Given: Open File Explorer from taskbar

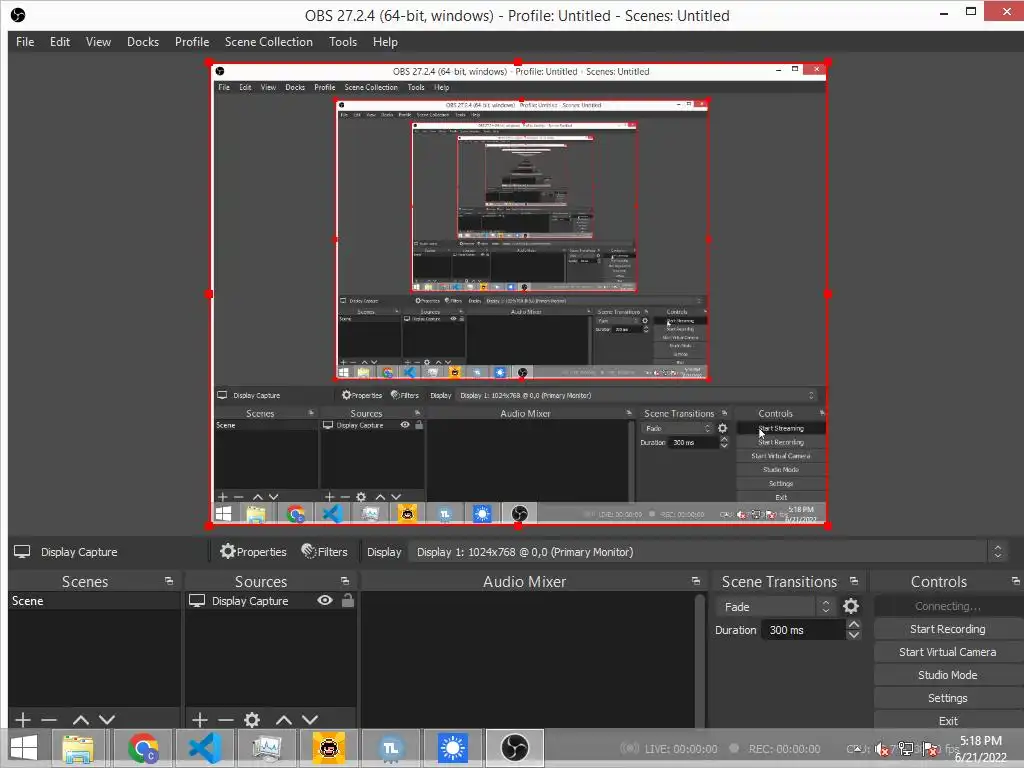Looking at the screenshot, I should tap(78, 748).
